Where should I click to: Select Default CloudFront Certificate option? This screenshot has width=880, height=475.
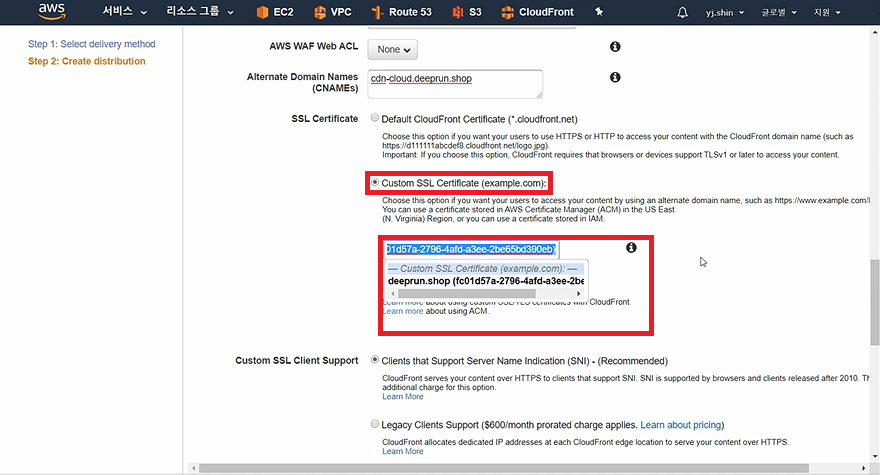(375, 118)
